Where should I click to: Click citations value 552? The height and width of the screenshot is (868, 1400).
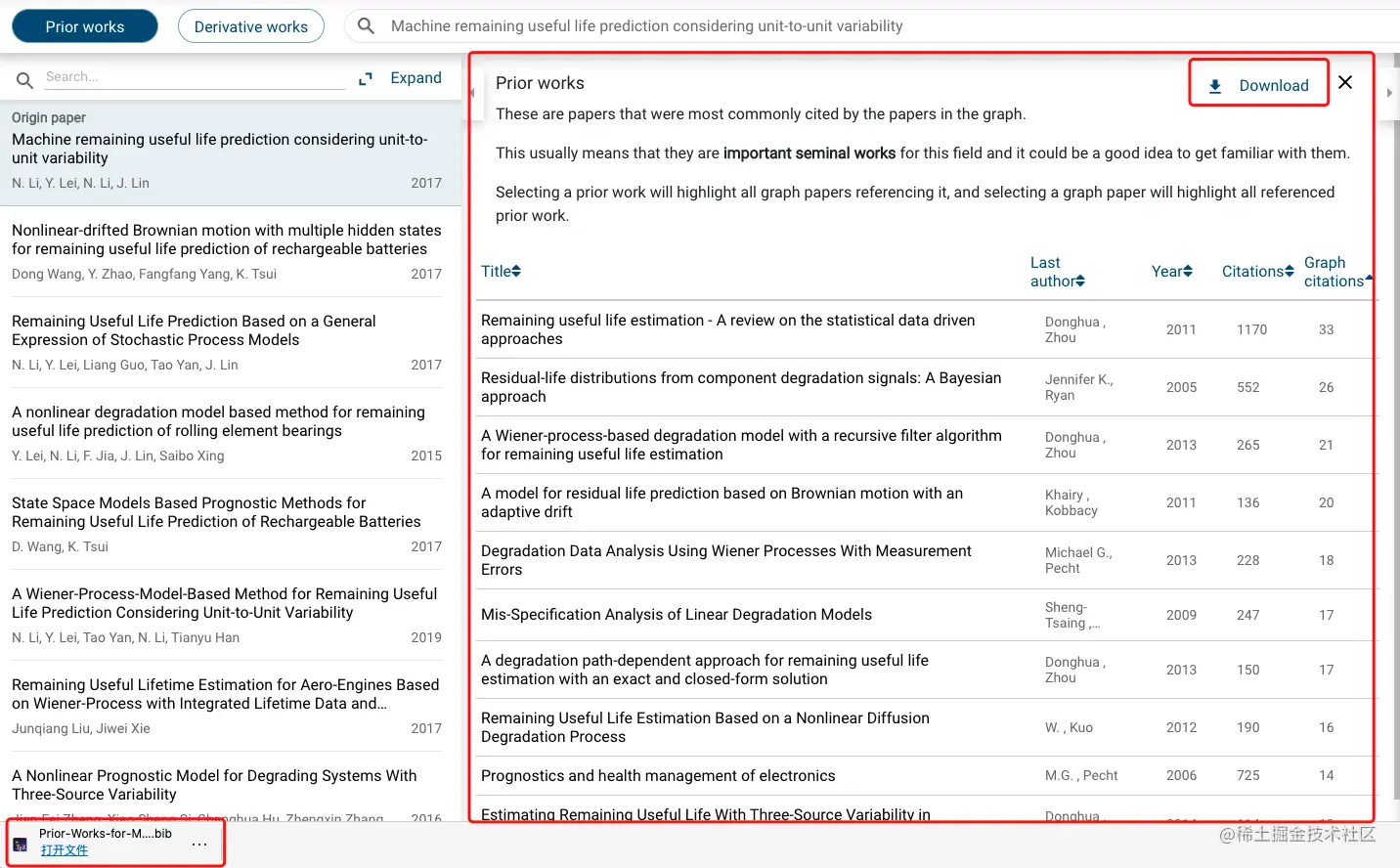pos(1247,387)
